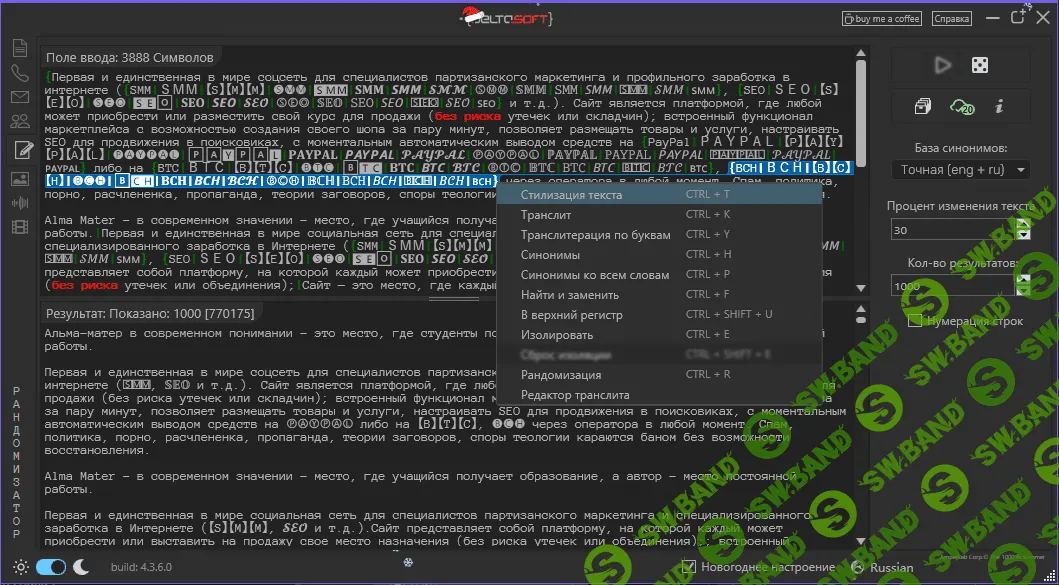Click the dice randomize icon
Image resolution: width=1059 pixels, height=585 pixels.
(x=979, y=66)
